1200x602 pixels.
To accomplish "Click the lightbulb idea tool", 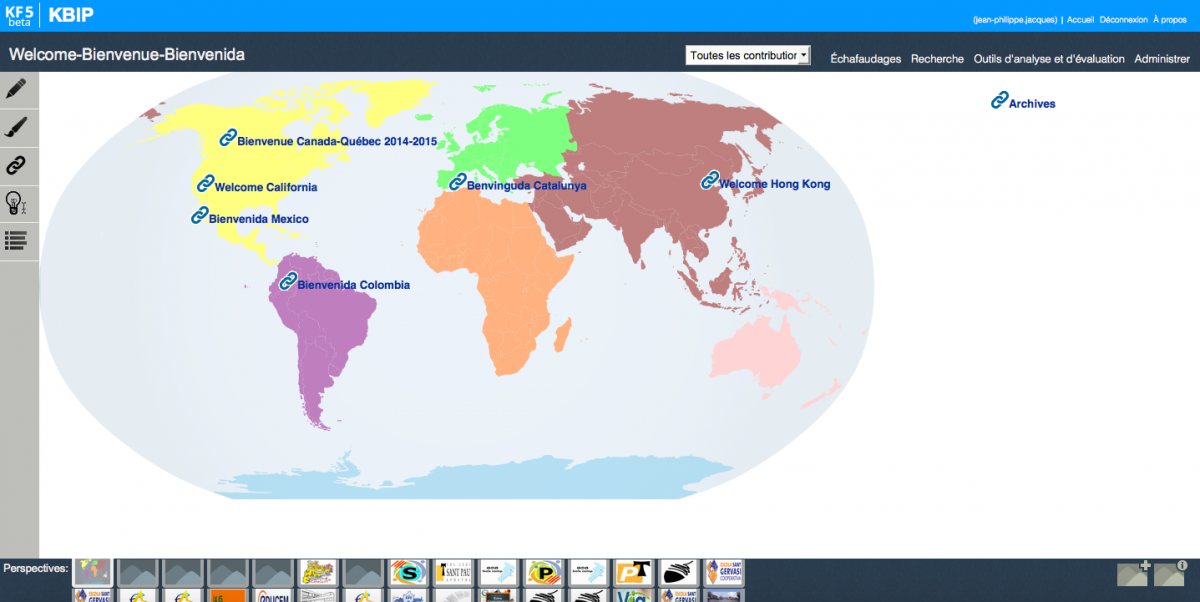I will pos(16,203).
